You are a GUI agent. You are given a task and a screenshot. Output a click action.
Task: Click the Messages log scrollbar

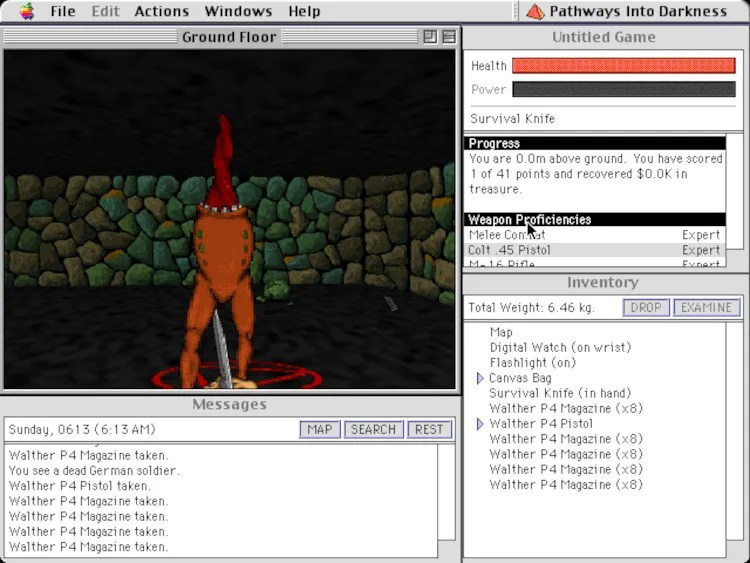point(446,493)
